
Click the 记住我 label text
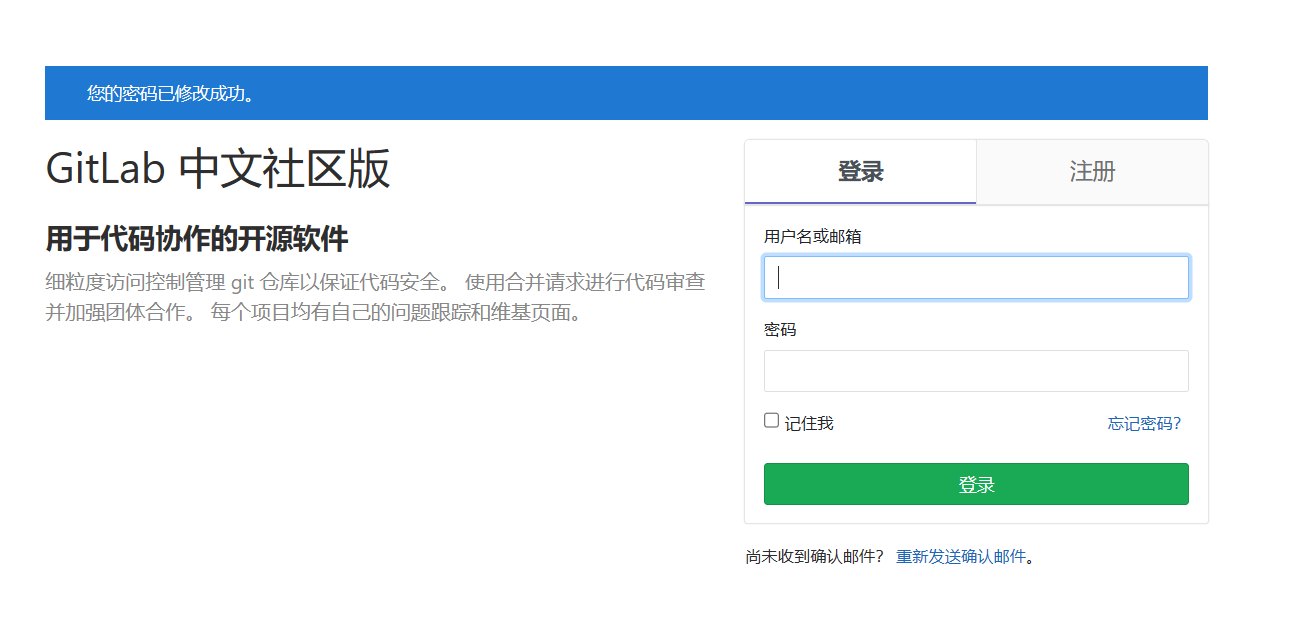coord(809,424)
